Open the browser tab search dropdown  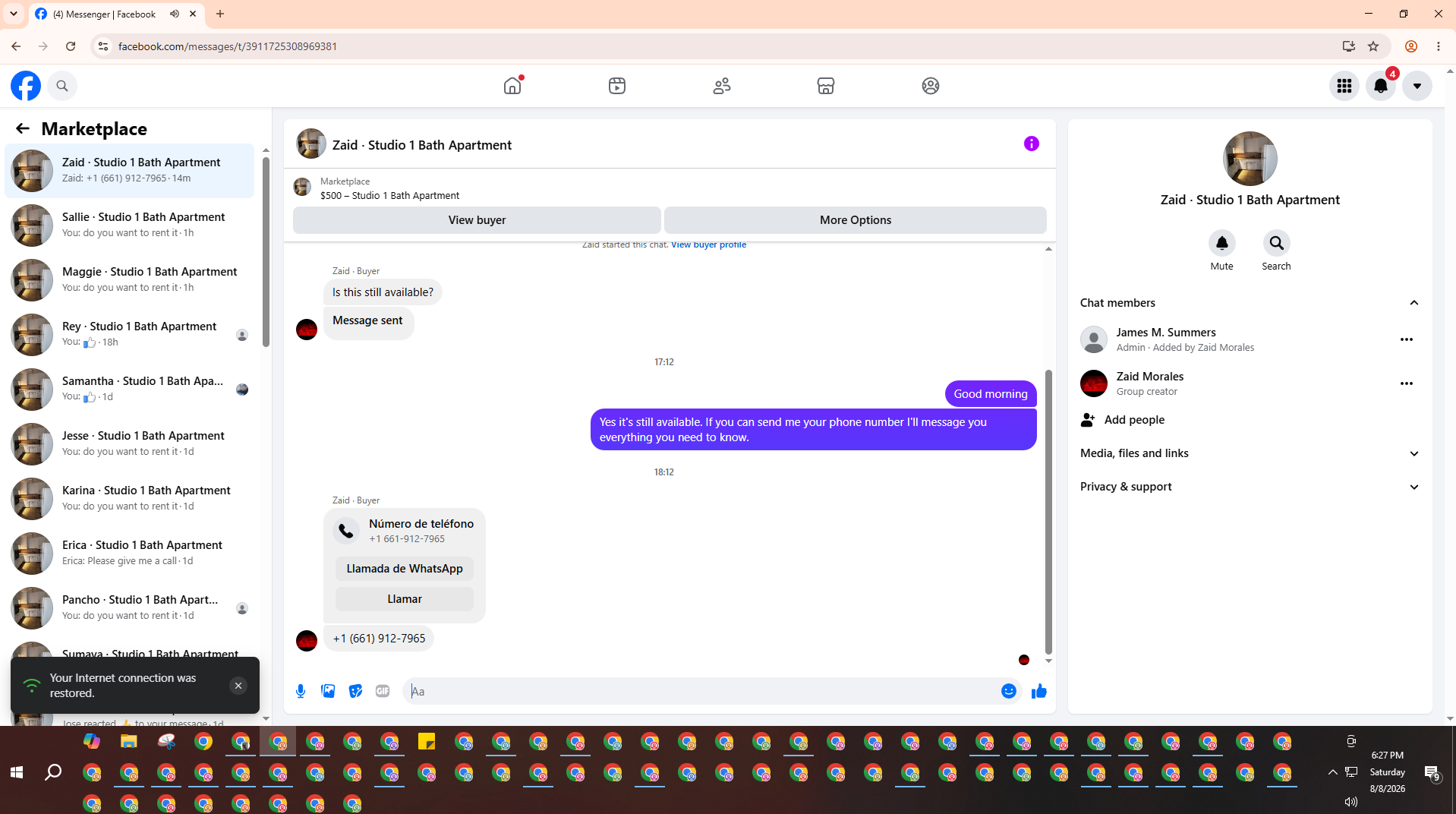(14, 14)
